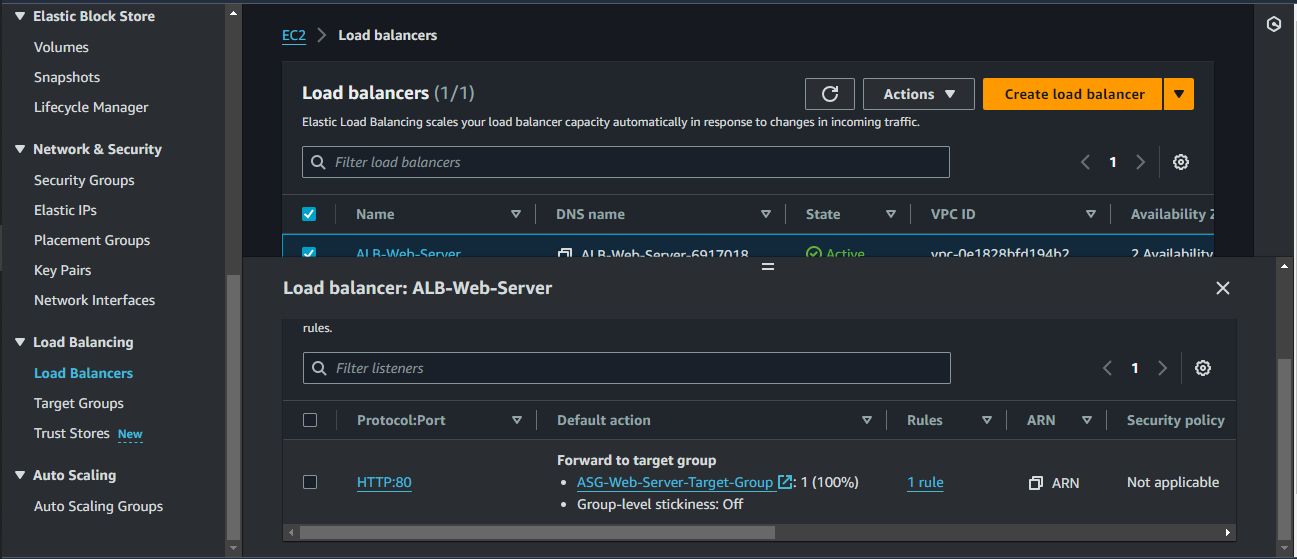Go to previous listeners page
This screenshot has height=559, width=1297.
[x=1108, y=368]
